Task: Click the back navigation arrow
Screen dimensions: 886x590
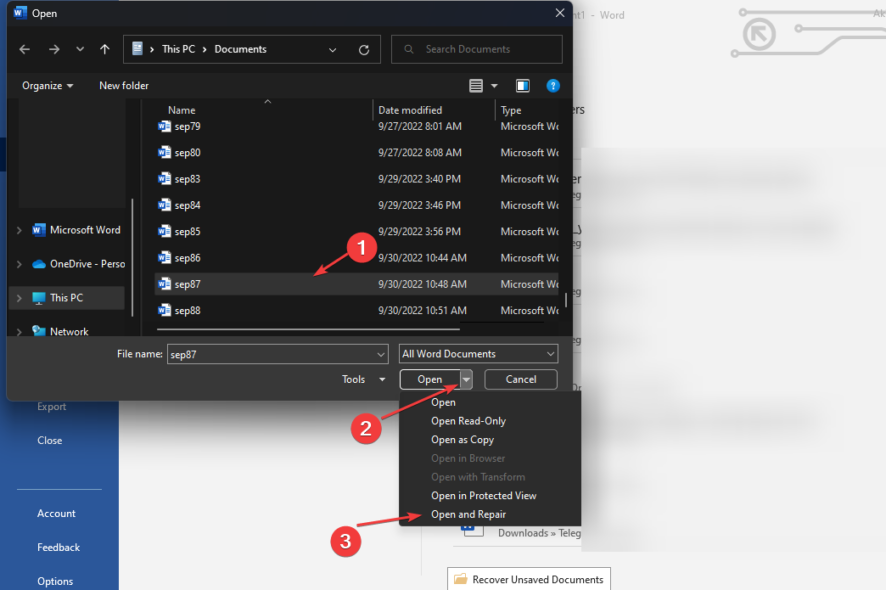Action: (24, 48)
